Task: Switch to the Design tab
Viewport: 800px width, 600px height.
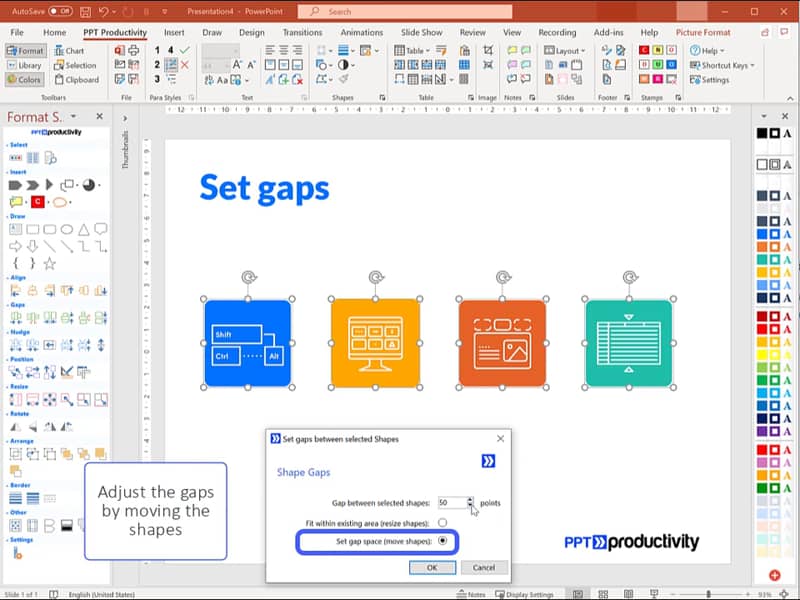Action: [252, 32]
